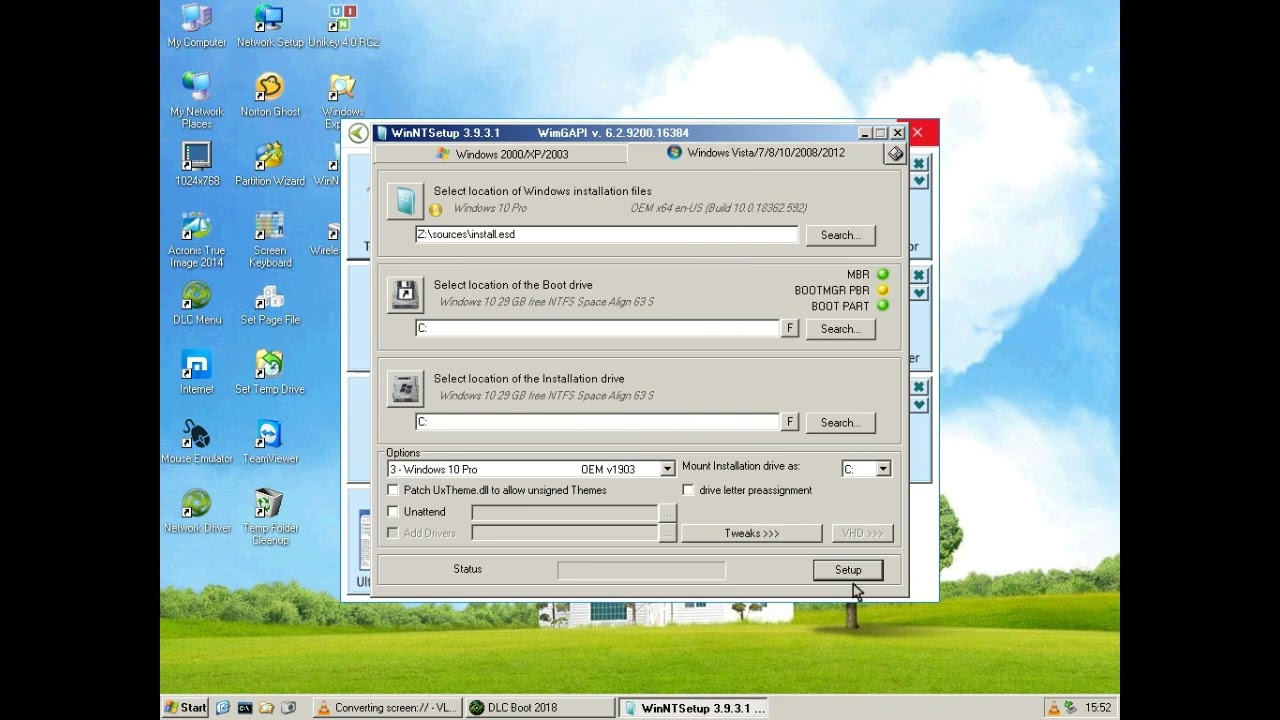Click Search for installation files location

840,235
